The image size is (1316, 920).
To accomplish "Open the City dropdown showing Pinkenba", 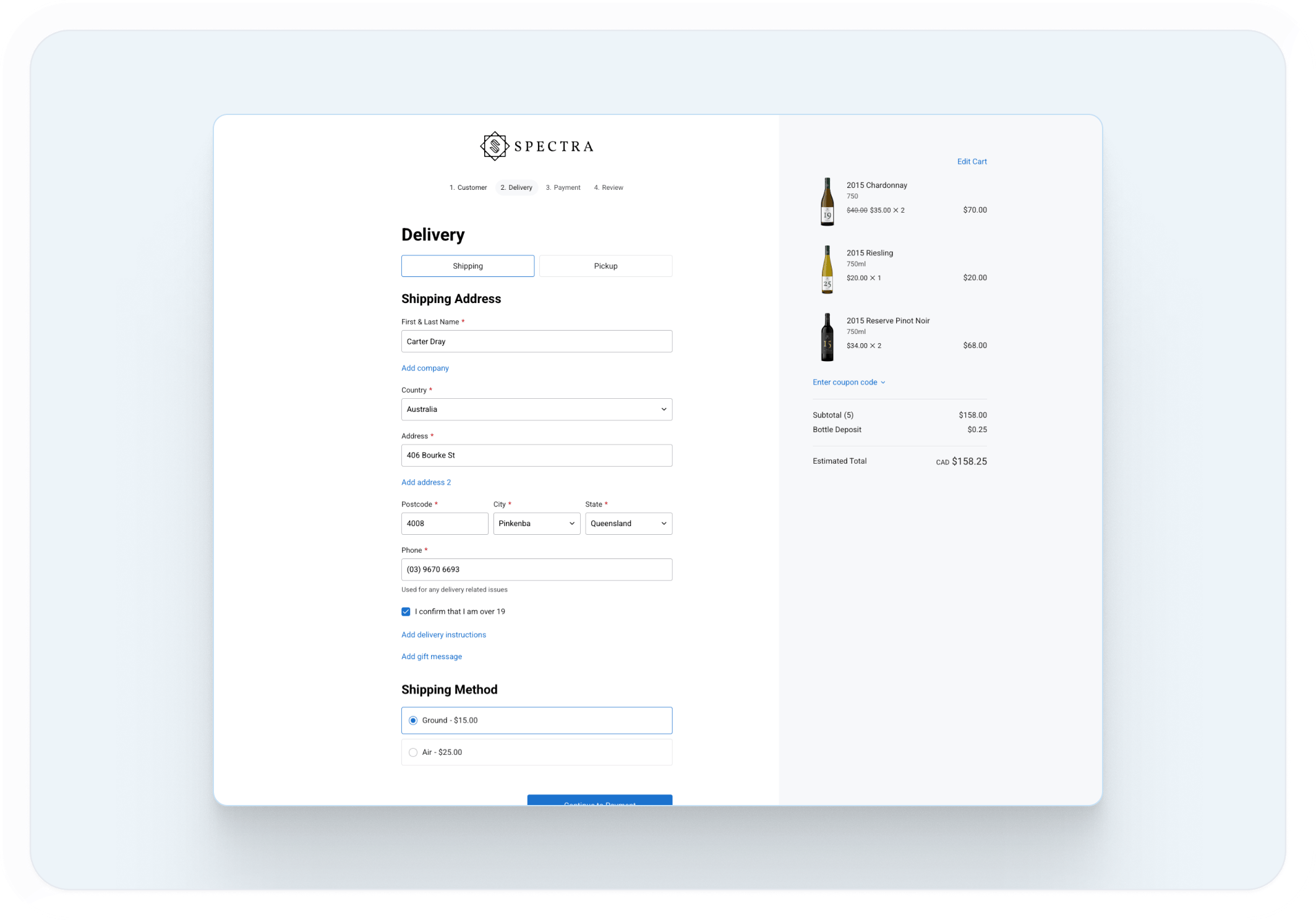I will click(536, 524).
